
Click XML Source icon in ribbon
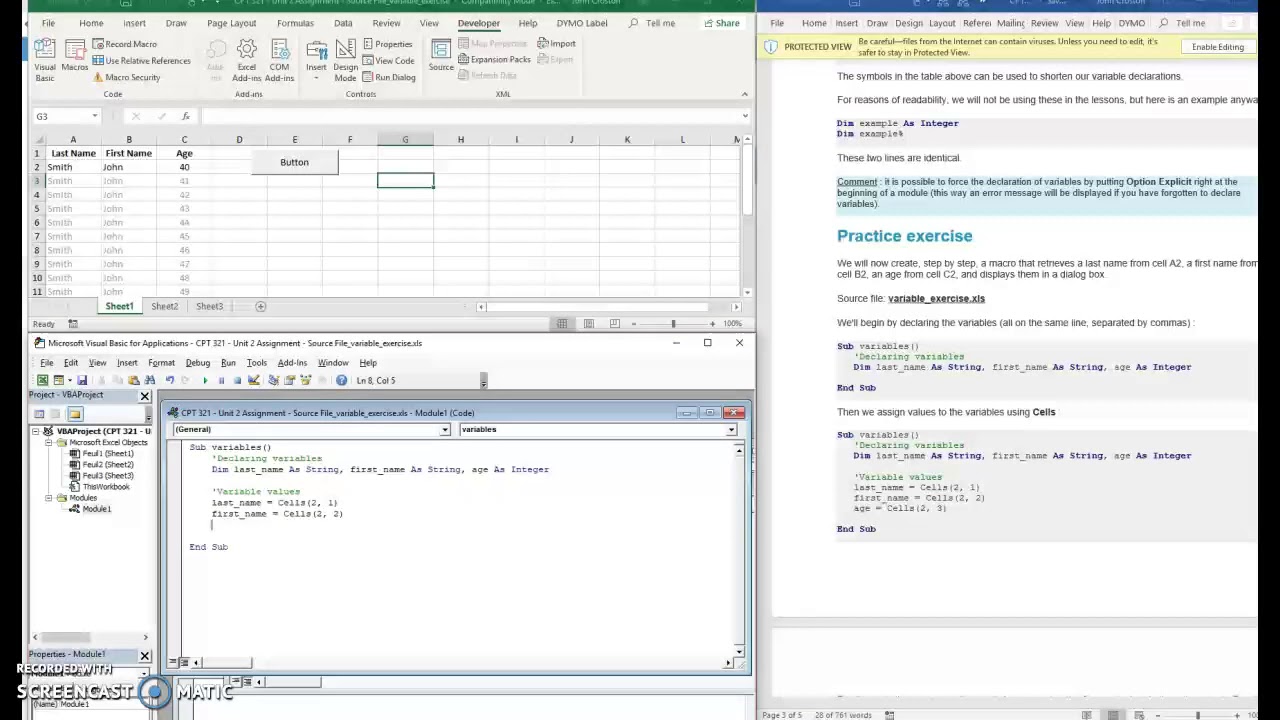(x=441, y=56)
